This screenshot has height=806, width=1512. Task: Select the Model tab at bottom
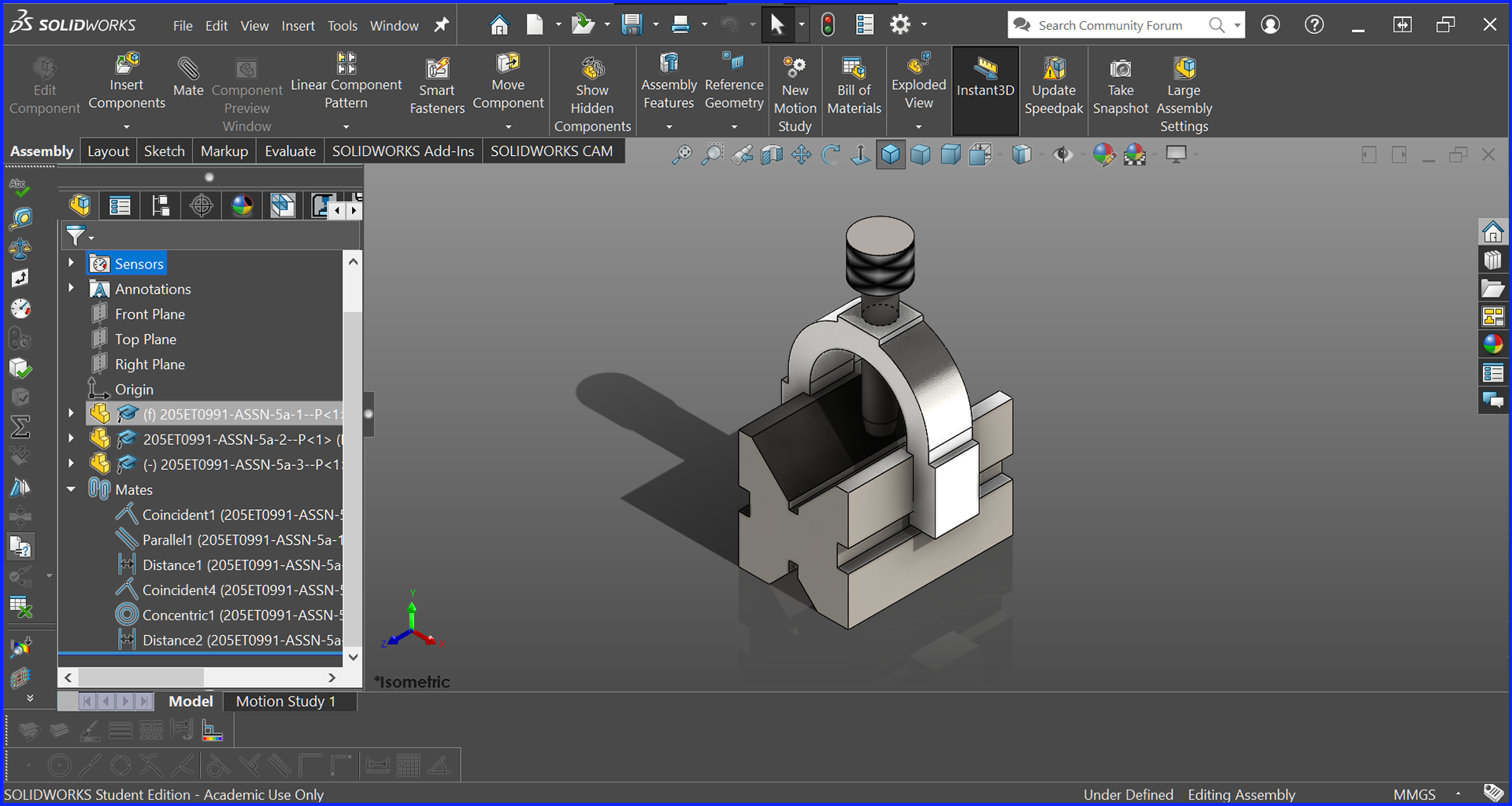191,701
